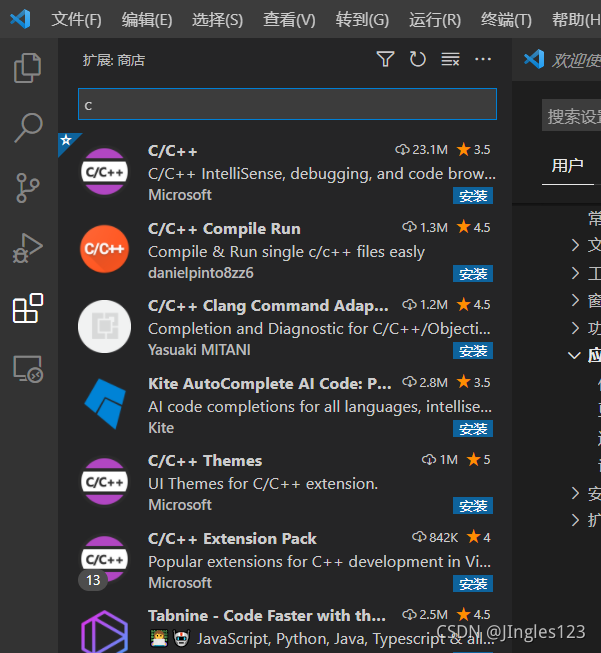Open the Extensions view icon
This screenshot has width=601, height=653.
point(28,308)
